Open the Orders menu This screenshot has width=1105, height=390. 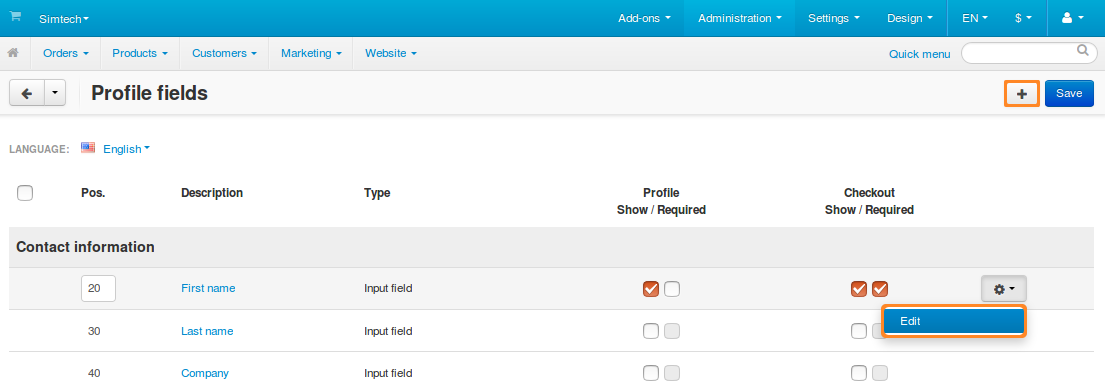tap(66, 53)
